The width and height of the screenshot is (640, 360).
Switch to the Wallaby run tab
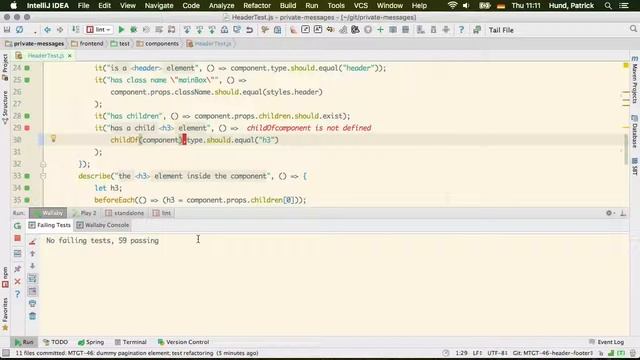coord(48,213)
